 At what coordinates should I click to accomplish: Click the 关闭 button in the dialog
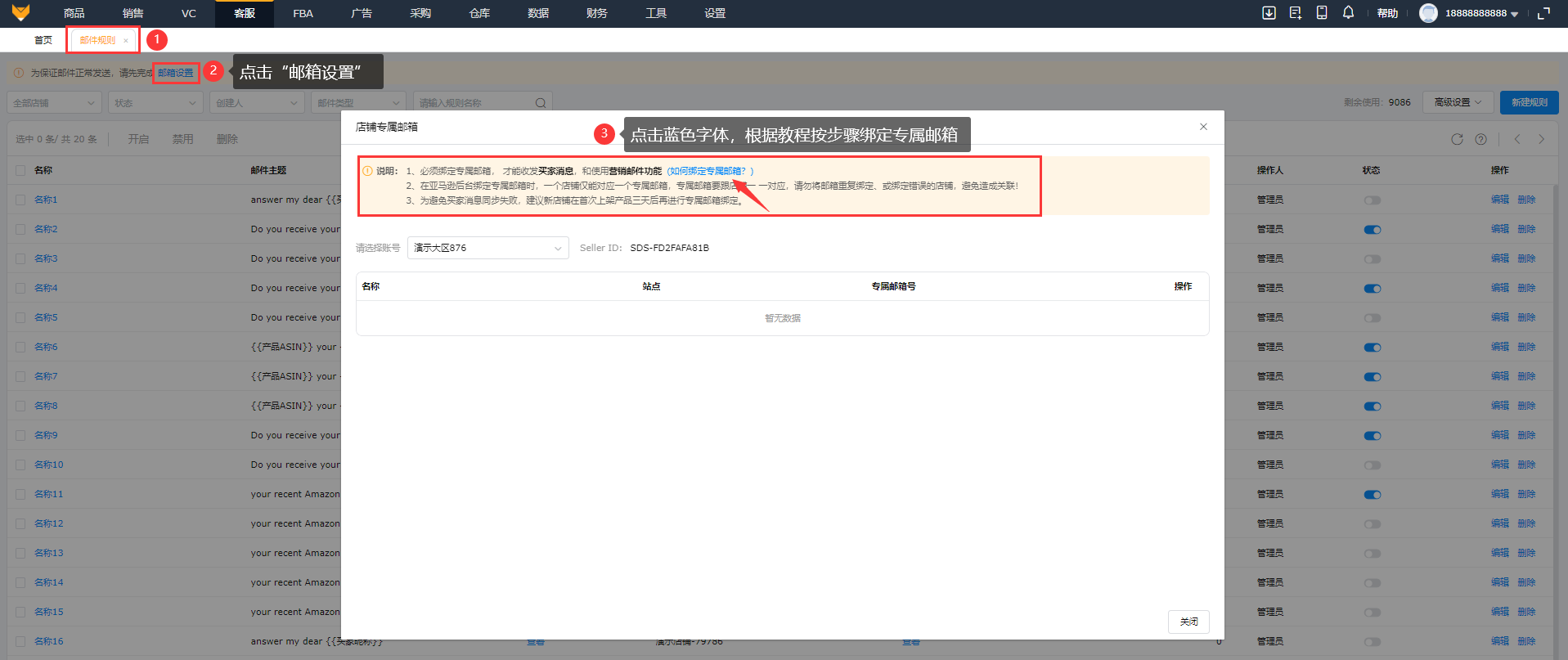(x=1188, y=622)
